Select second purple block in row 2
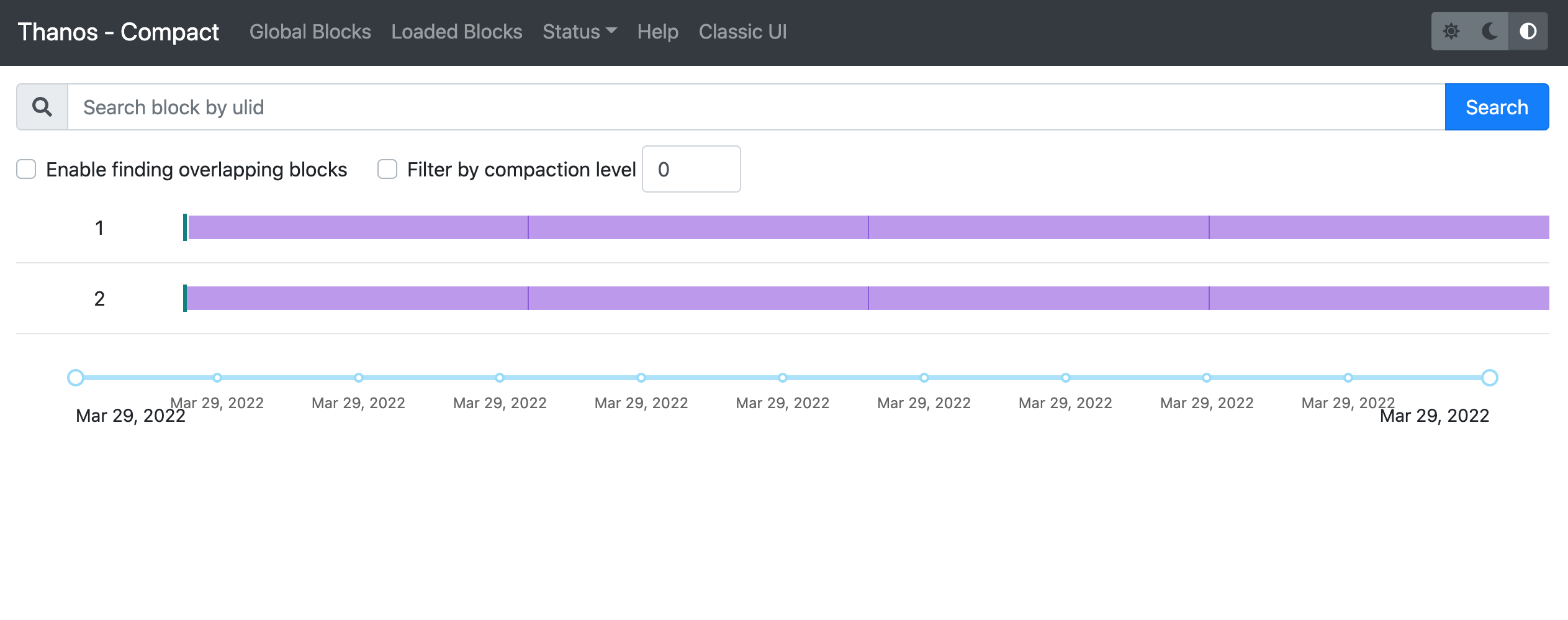This screenshot has height=620, width=1568. click(x=698, y=298)
